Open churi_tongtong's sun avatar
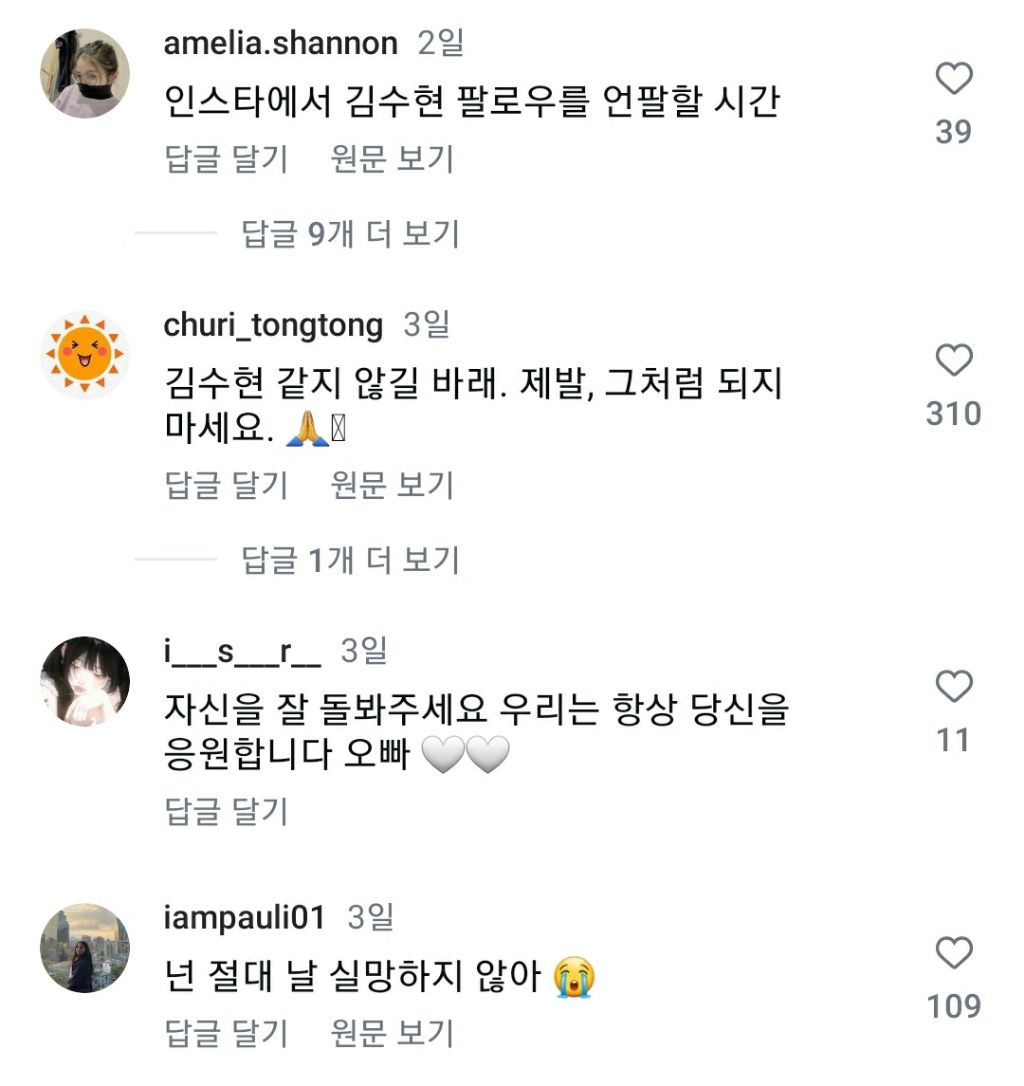 point(85,355)
